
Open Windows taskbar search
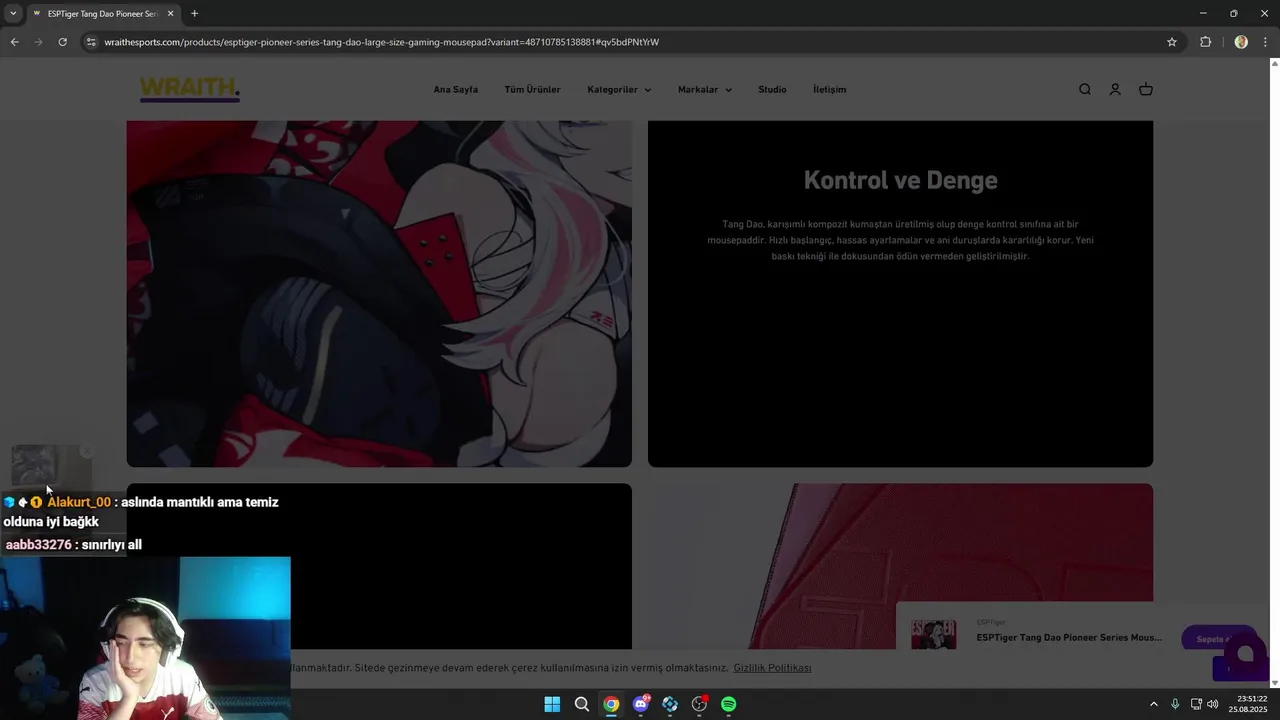(x=581, y=704)
